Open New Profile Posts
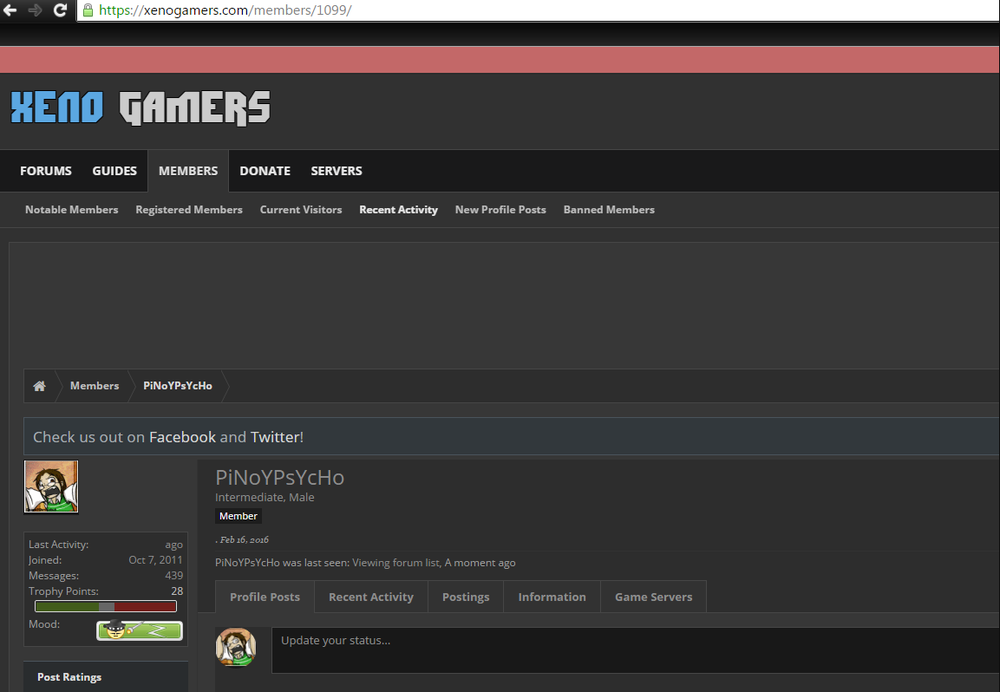This screenshot has width=1000, height=692. 501,210
